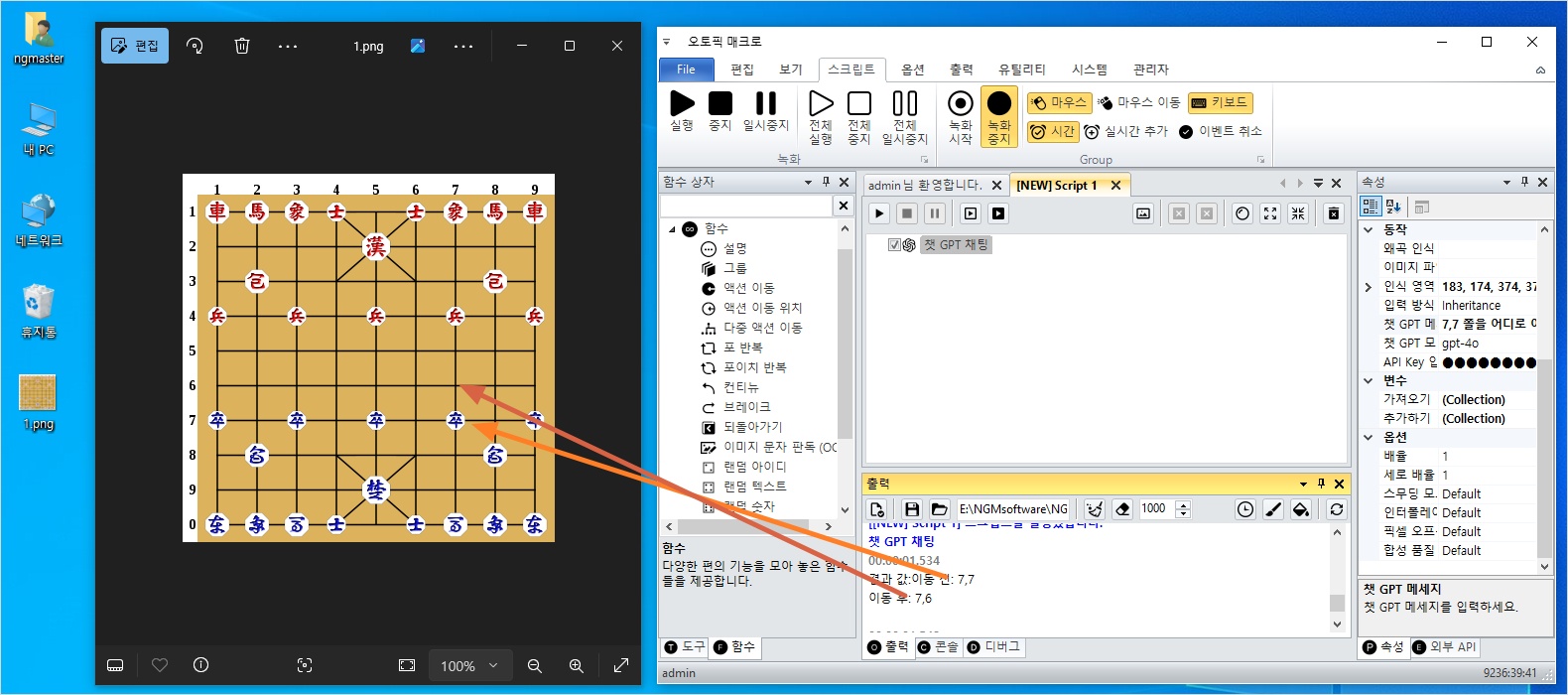Switch to the 디버그 bottom tab

coord(992,646)
